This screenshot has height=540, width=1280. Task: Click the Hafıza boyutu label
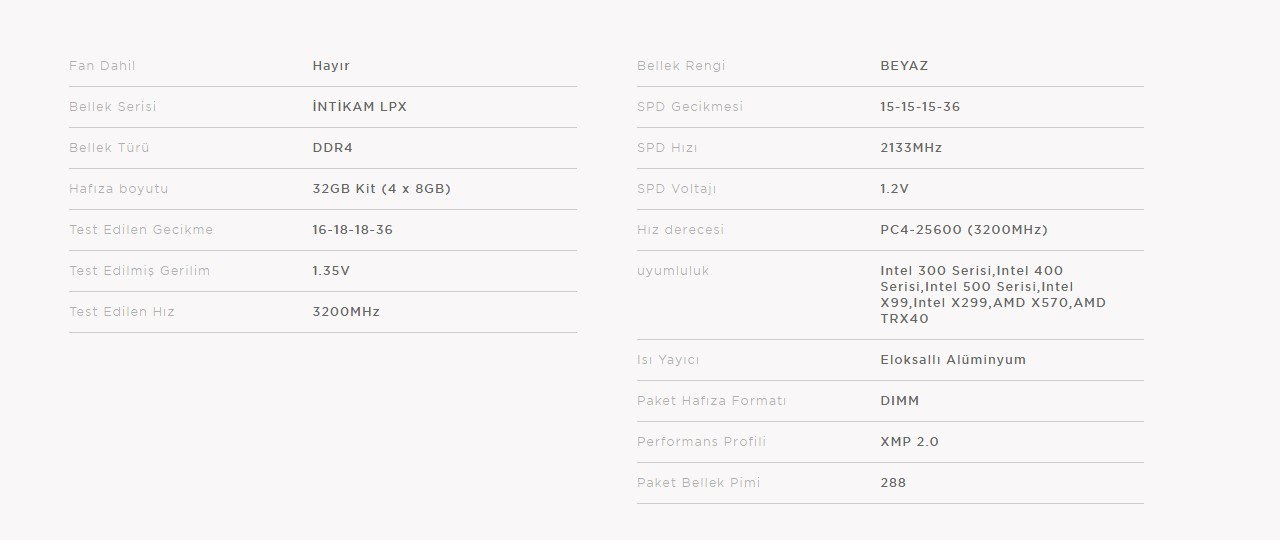click(119, 189)
